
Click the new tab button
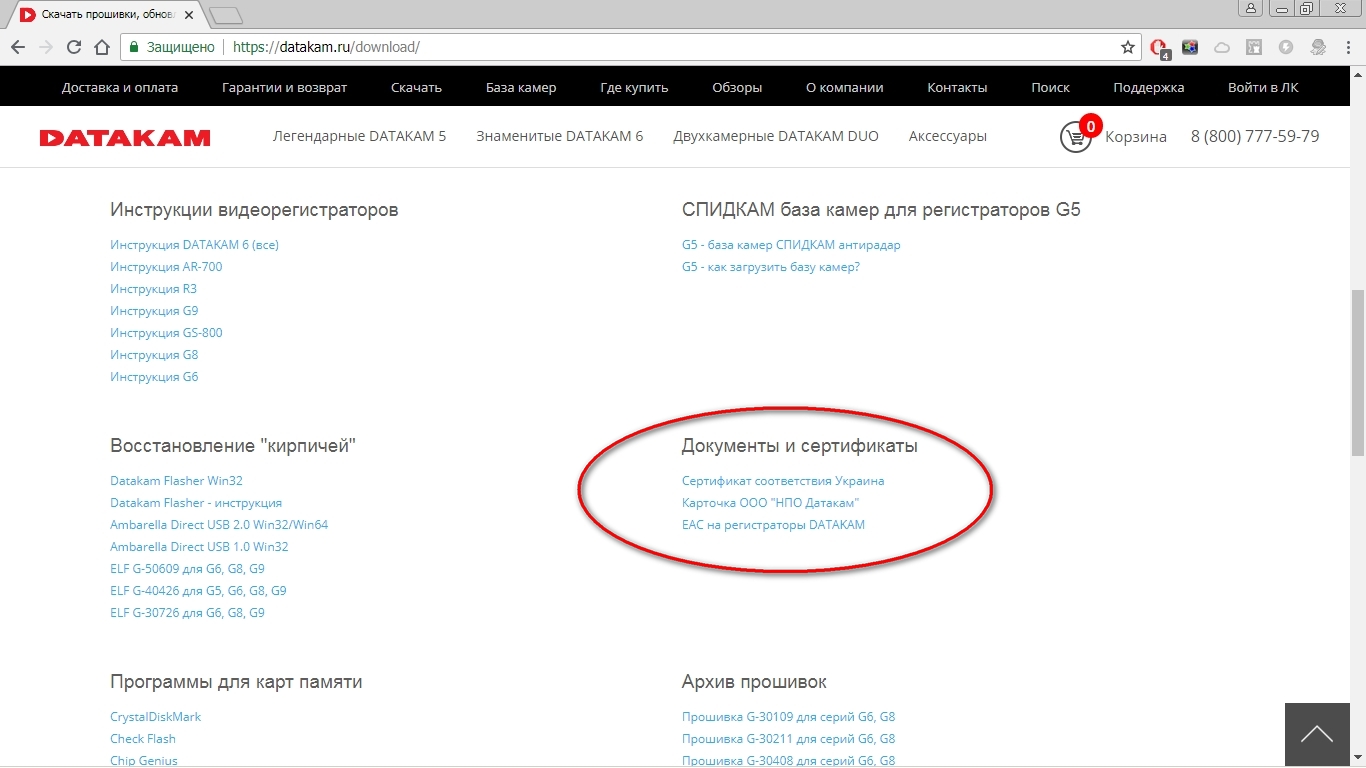click(x=227, y=15)
